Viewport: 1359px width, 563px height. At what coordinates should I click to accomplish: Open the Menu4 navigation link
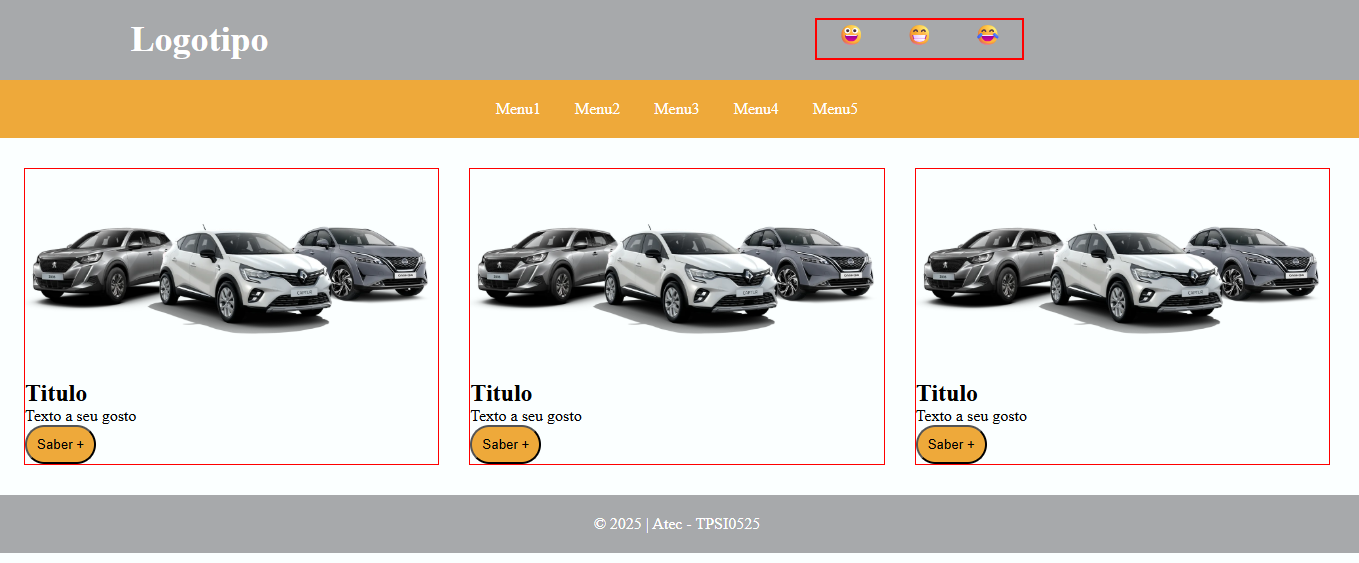point(755,109)
